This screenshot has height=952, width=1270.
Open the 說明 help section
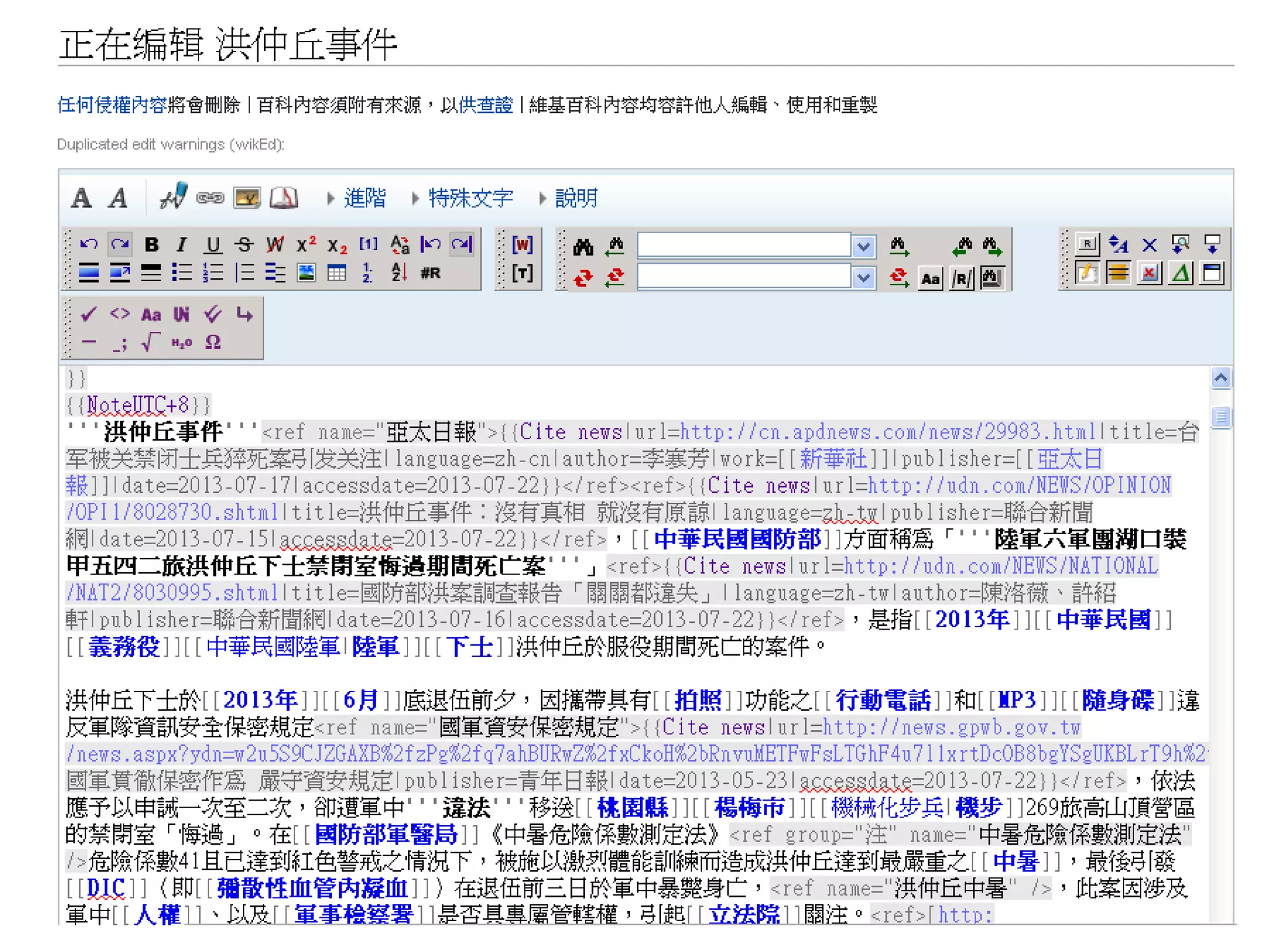pos(575,198)
